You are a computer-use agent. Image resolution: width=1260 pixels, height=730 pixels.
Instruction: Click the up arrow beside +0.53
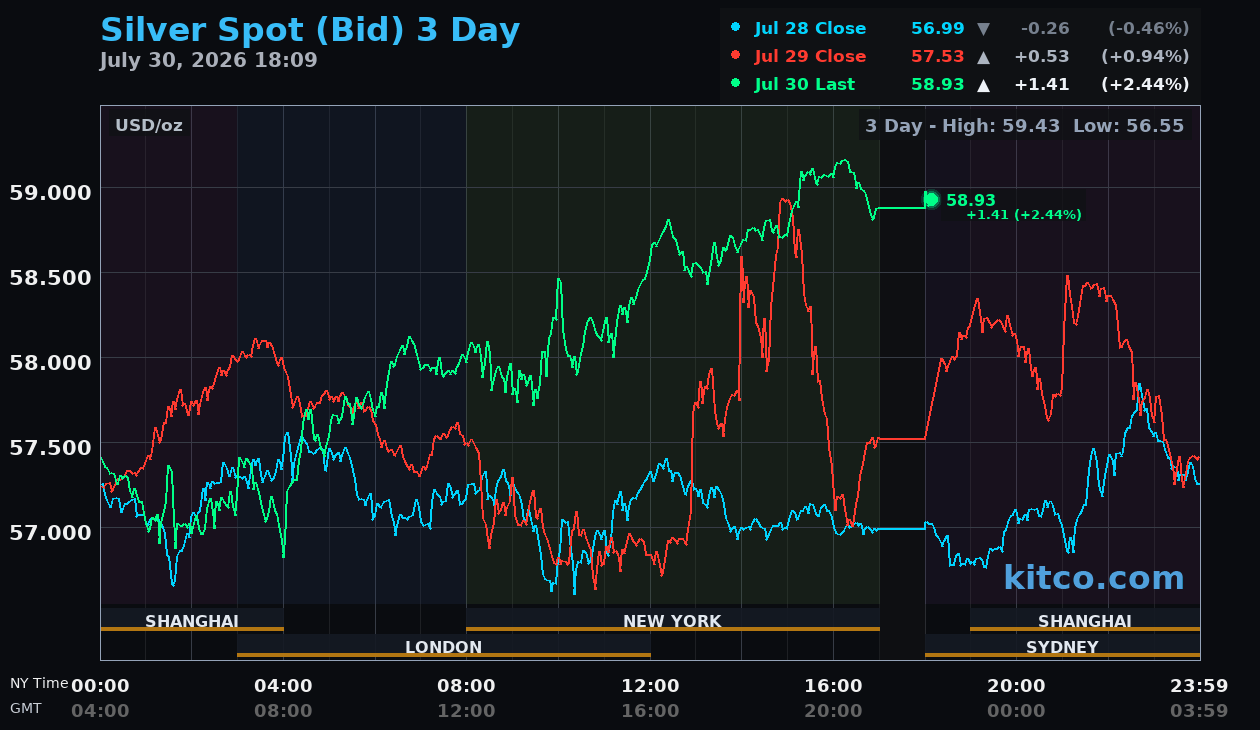tap(983, 57)
